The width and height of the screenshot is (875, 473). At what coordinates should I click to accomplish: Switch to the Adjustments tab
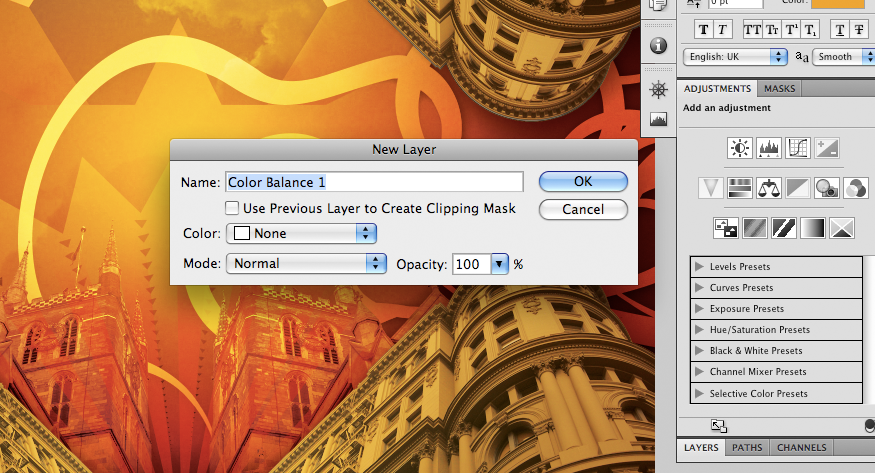click(717, 89)
